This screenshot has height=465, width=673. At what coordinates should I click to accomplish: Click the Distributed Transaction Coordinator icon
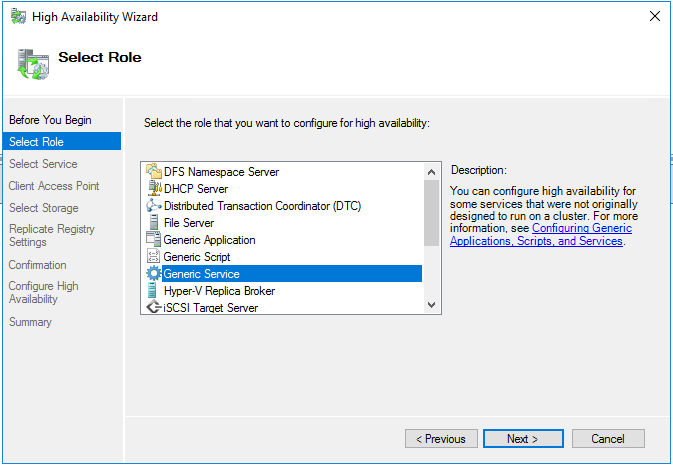pos(154,206)
